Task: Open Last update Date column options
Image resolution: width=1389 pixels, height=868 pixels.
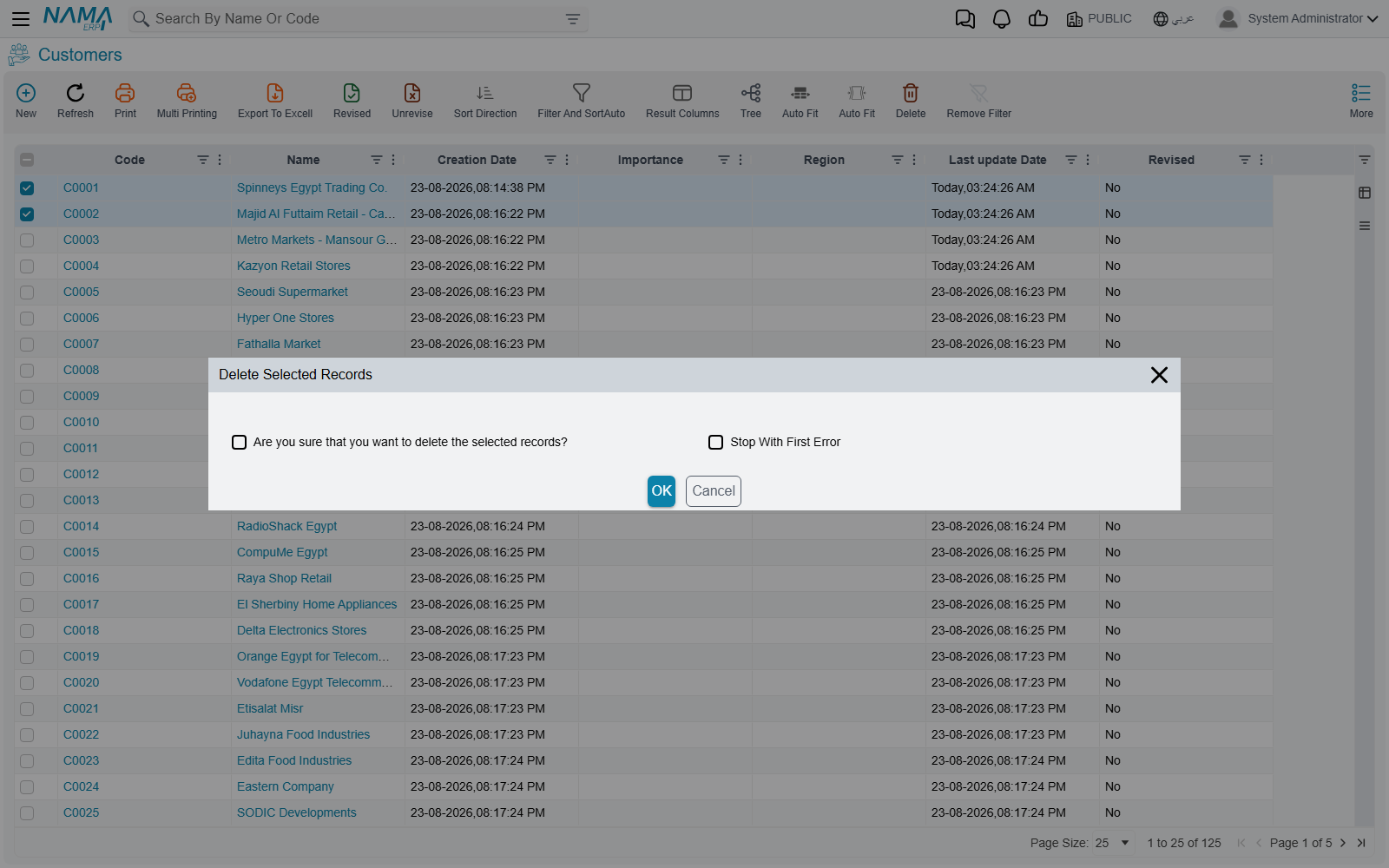Action: point(1088,160)
